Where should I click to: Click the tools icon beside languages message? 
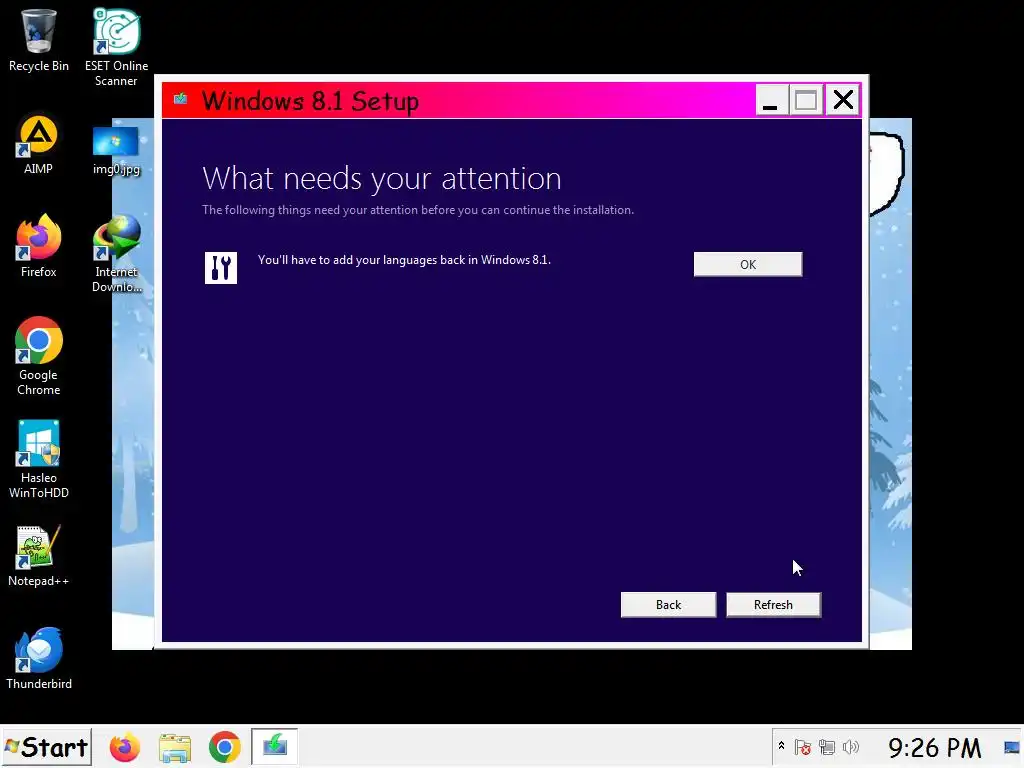click(x=221, y=268)
